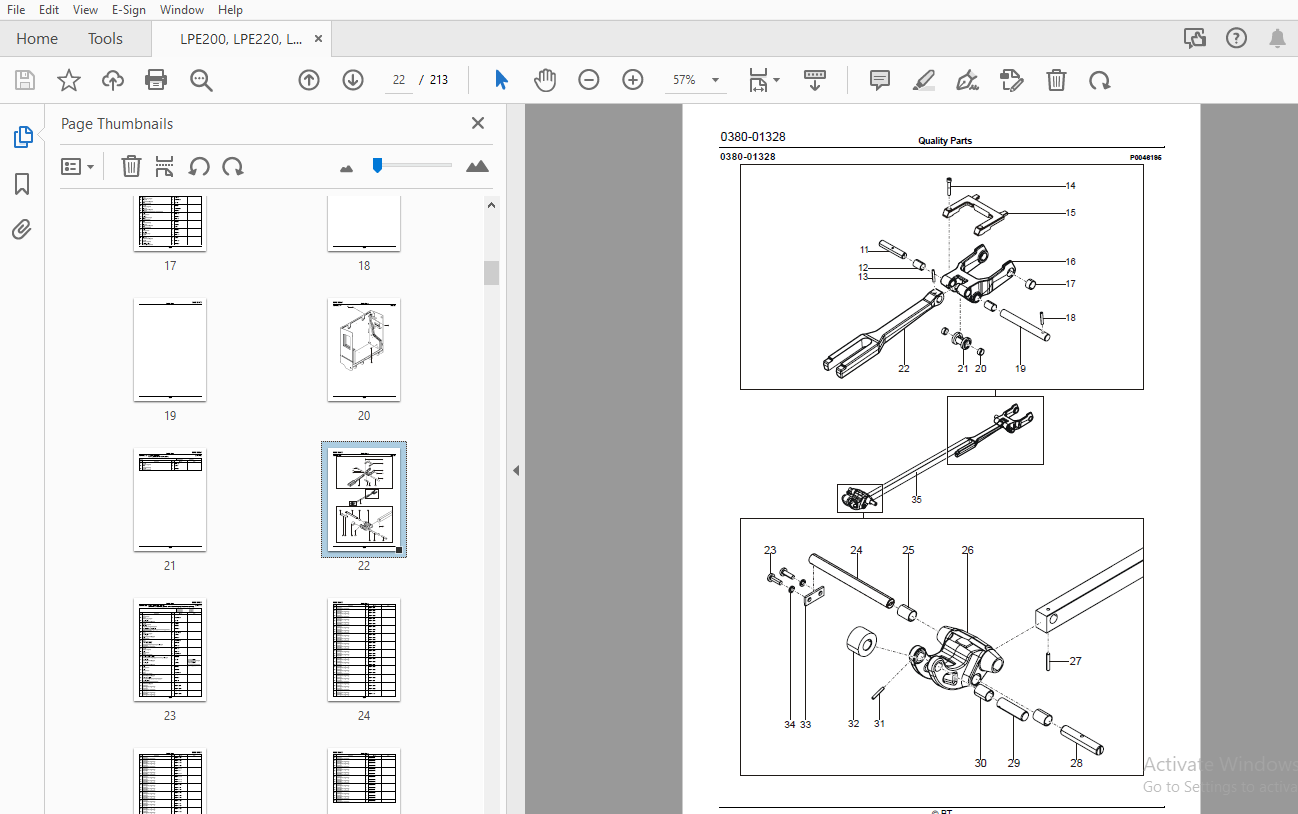The height and width of the screenshot is (814, 1298).
Task: Switch to the Home tab
Action: [x=37, y=39]
